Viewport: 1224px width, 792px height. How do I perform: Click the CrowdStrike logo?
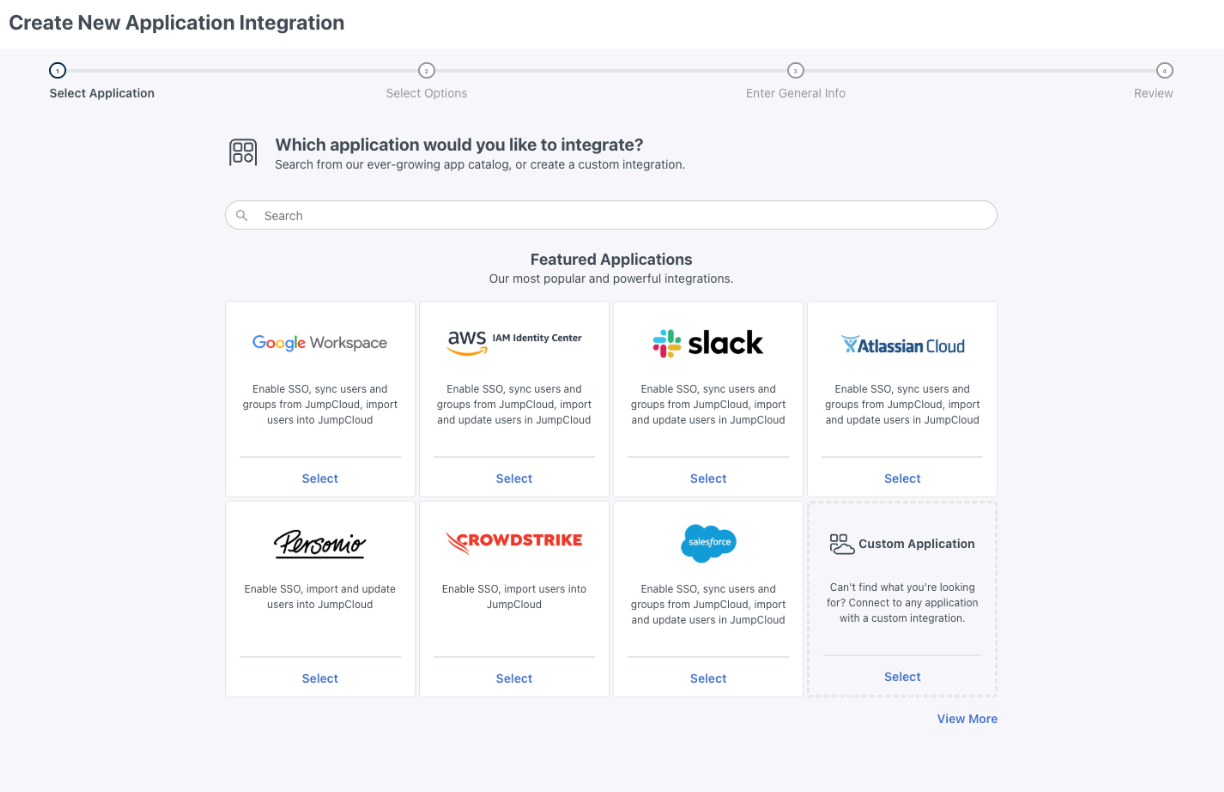[x=514, y=542]
